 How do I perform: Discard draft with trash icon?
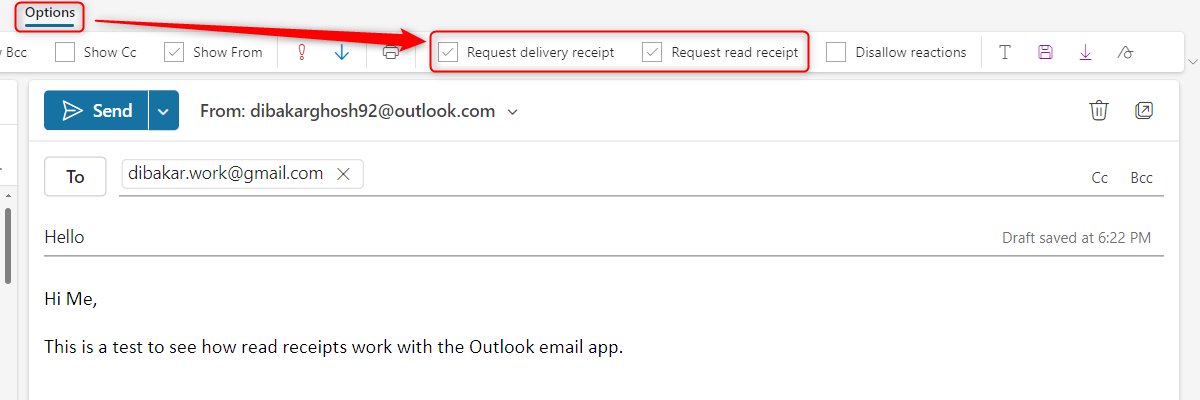coord(1099,110)
